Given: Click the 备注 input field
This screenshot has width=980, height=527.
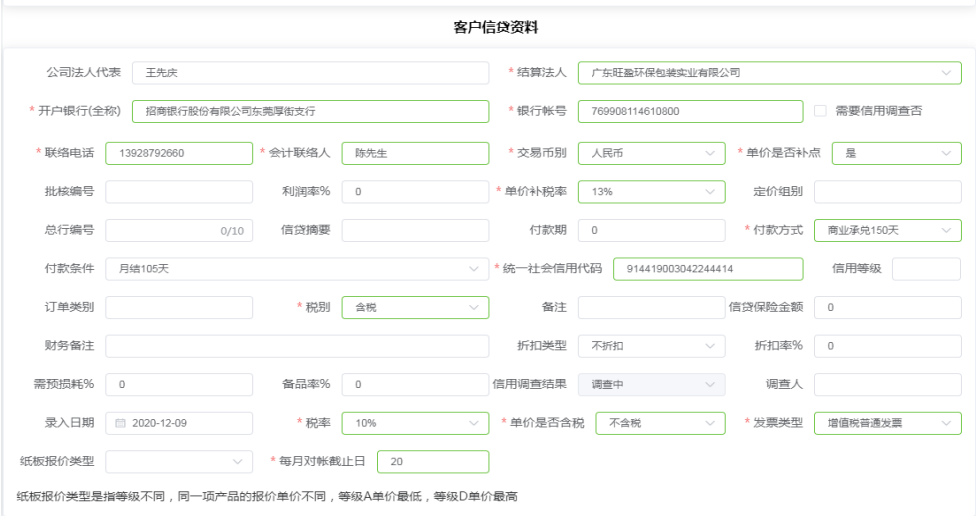Looking at the screenshot, I should [x=651, y=308].
